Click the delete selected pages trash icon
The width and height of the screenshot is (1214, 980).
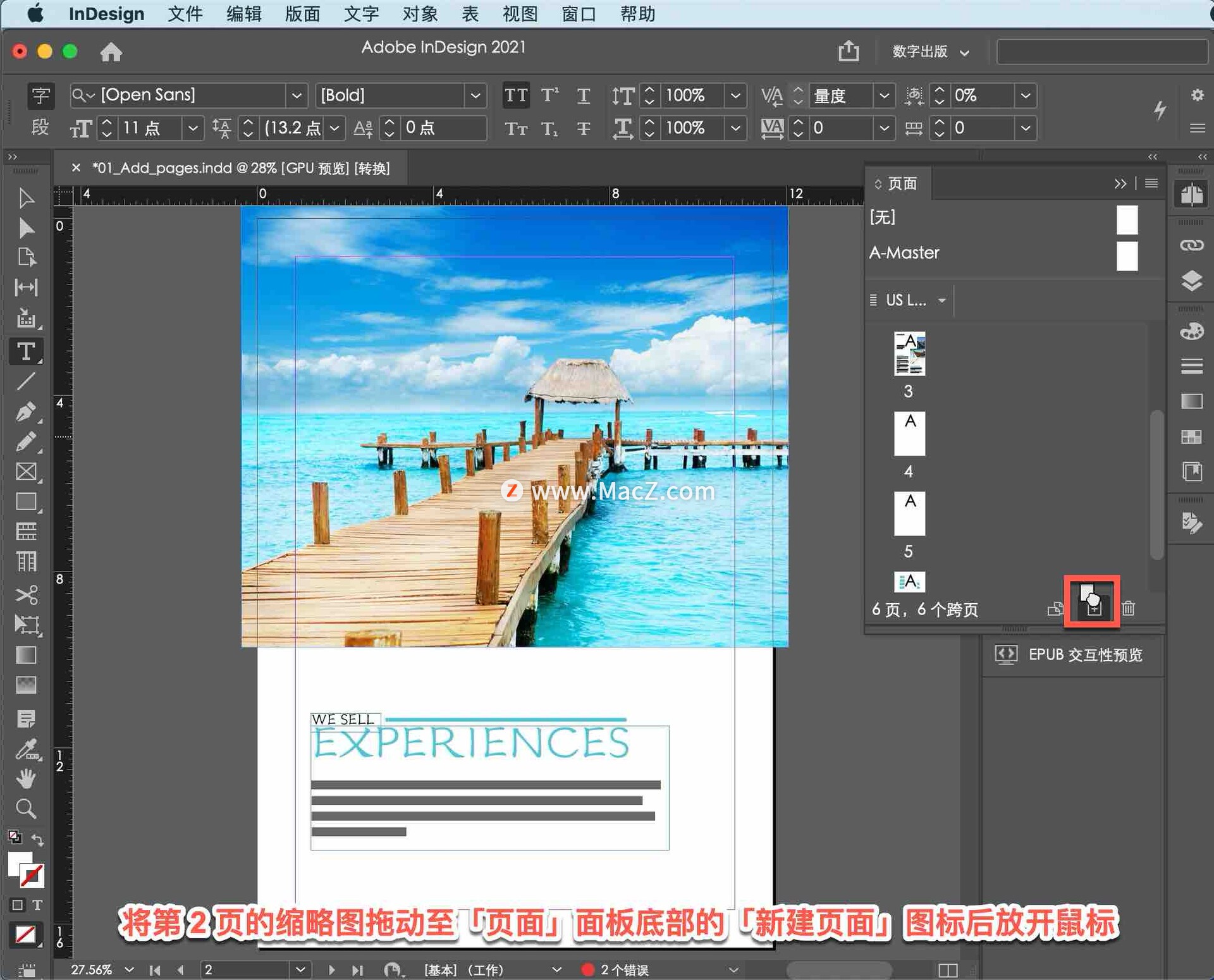click(1129, 609)
